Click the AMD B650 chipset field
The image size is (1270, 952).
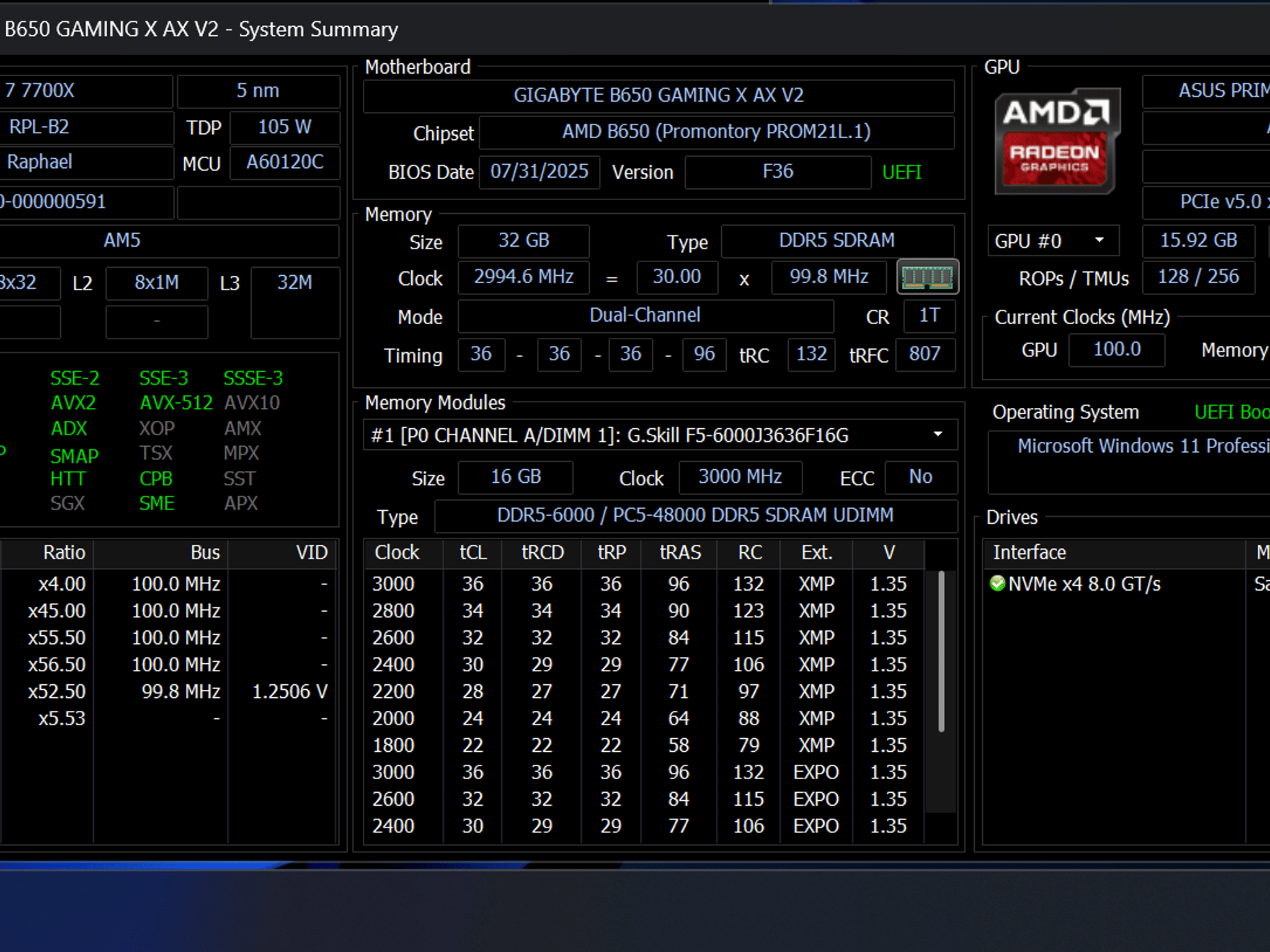[x=716, y=132]
